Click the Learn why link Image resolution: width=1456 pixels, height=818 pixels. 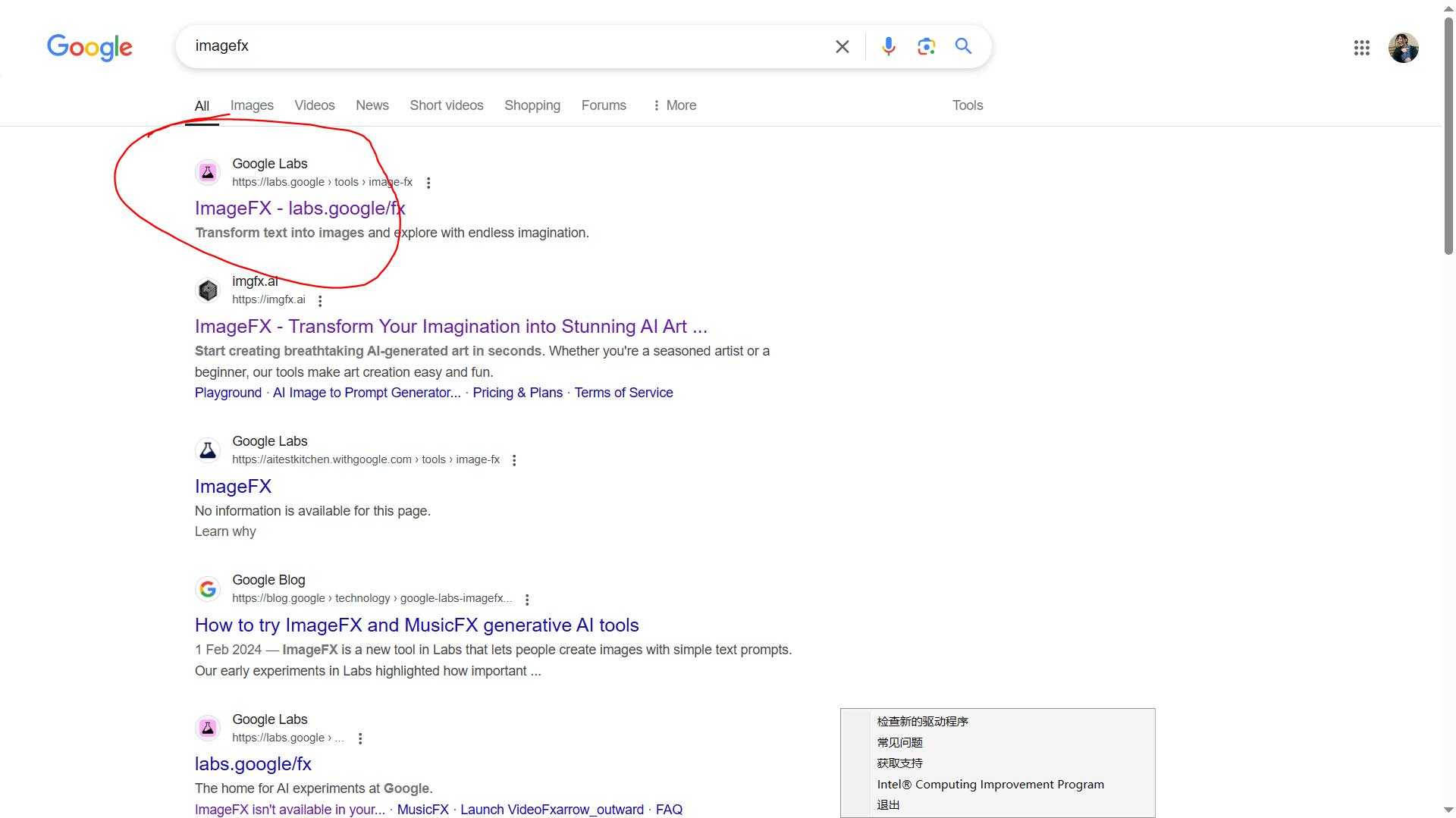(x=225, y=531)
